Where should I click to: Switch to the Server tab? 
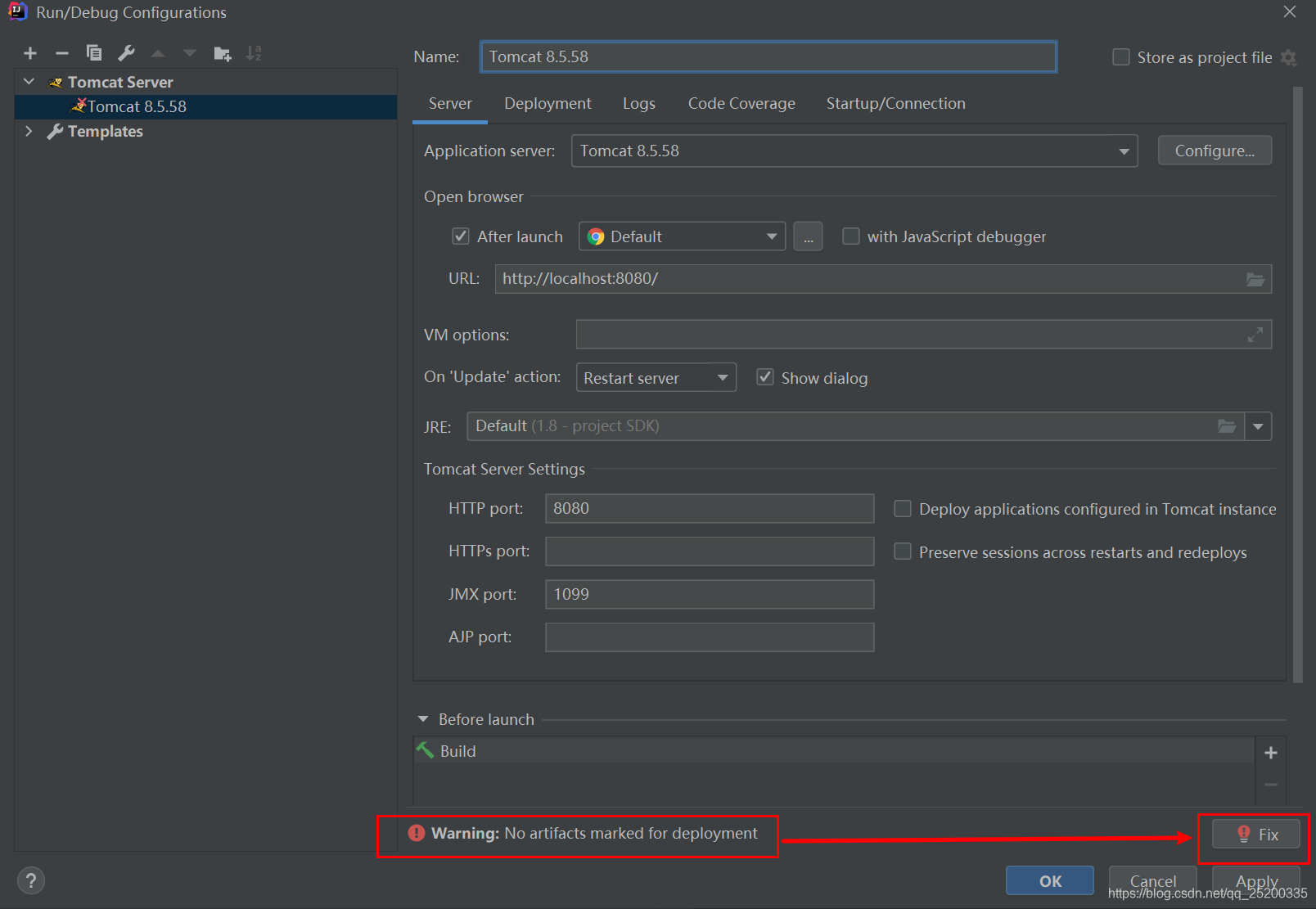click(450, 104)
